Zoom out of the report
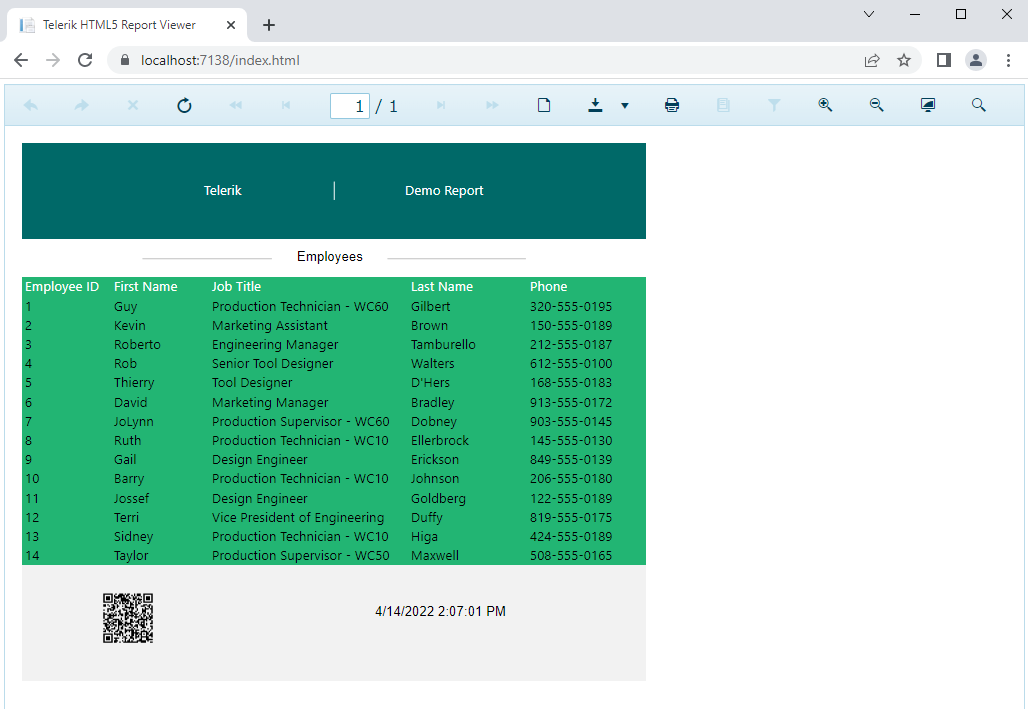1028x709 pixels. tap(877, 105)
